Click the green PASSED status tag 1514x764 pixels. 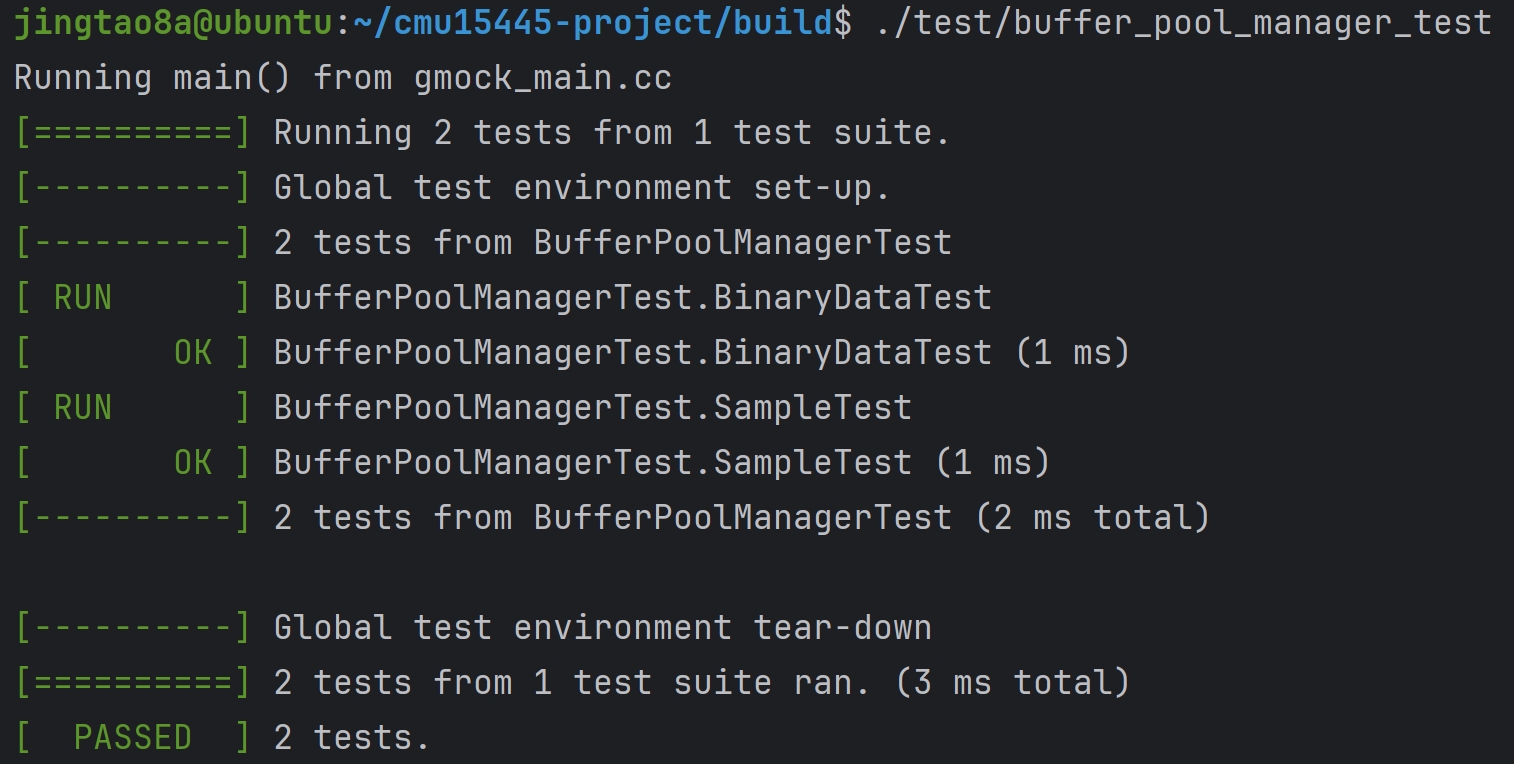pyautogui.click(x=132, y=738)
